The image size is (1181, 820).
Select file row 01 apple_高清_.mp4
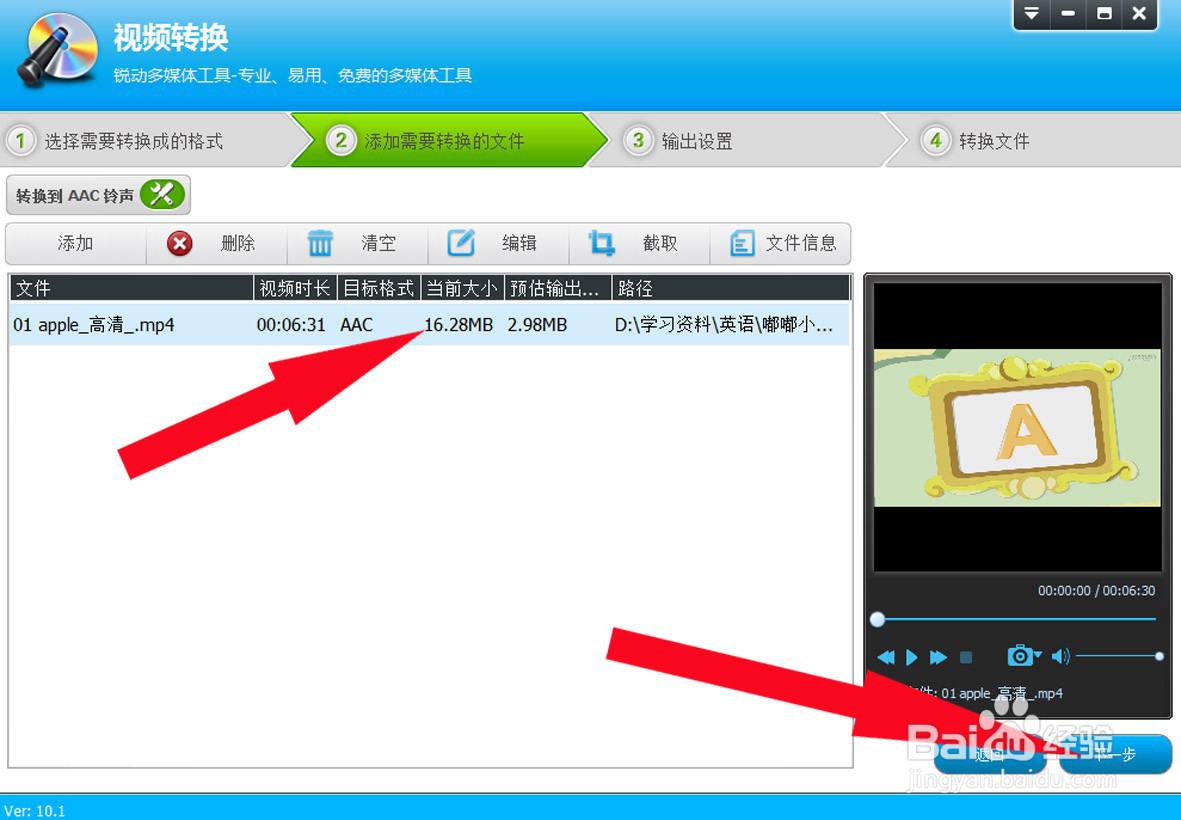point(429,325)
